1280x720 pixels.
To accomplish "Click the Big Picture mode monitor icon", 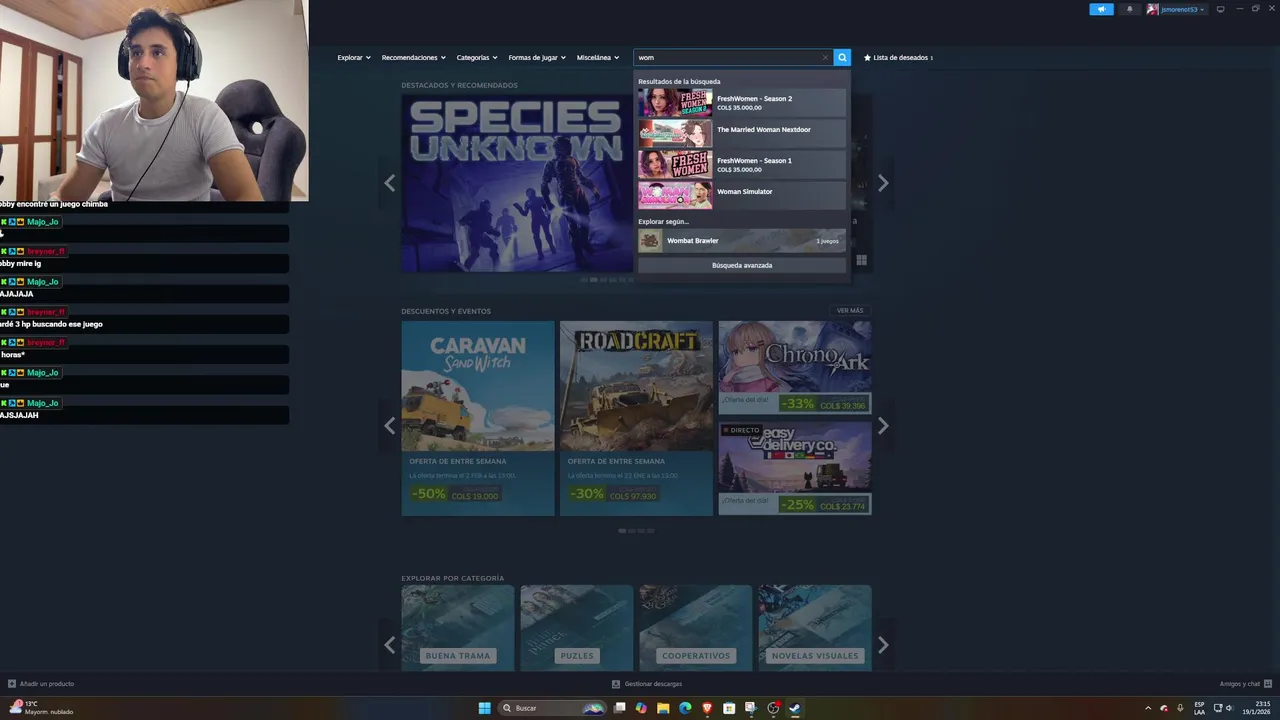I will (1220, 9).
